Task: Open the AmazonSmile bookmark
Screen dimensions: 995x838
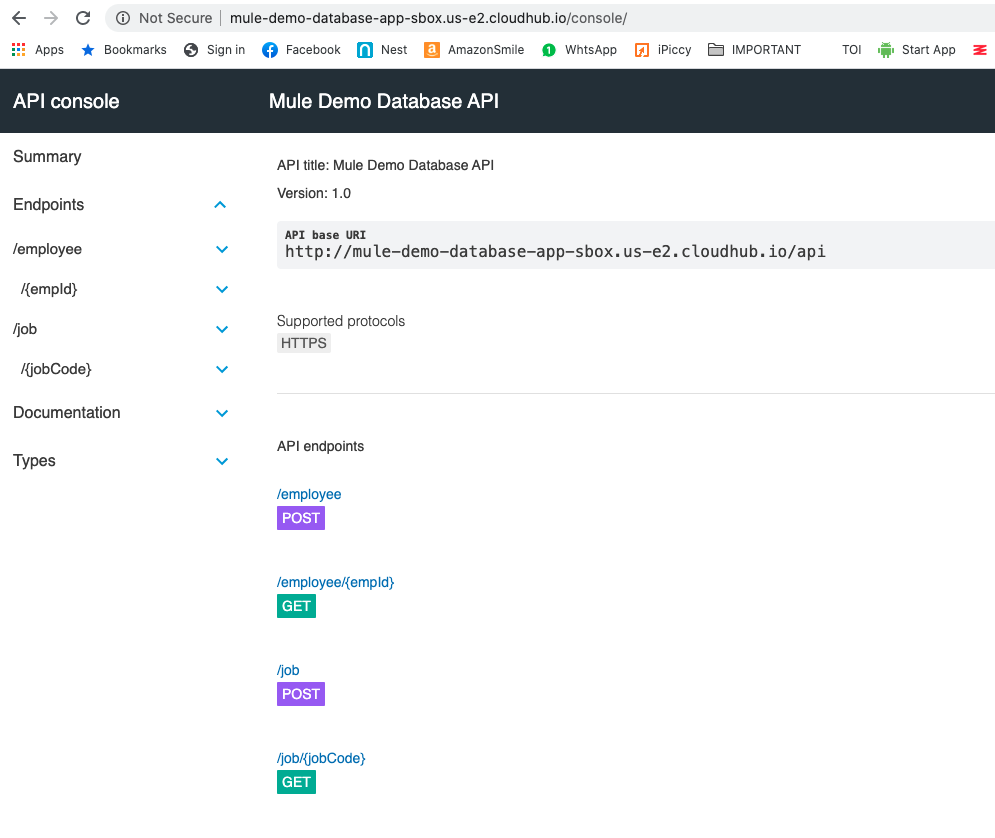Action: coord(474,50)
